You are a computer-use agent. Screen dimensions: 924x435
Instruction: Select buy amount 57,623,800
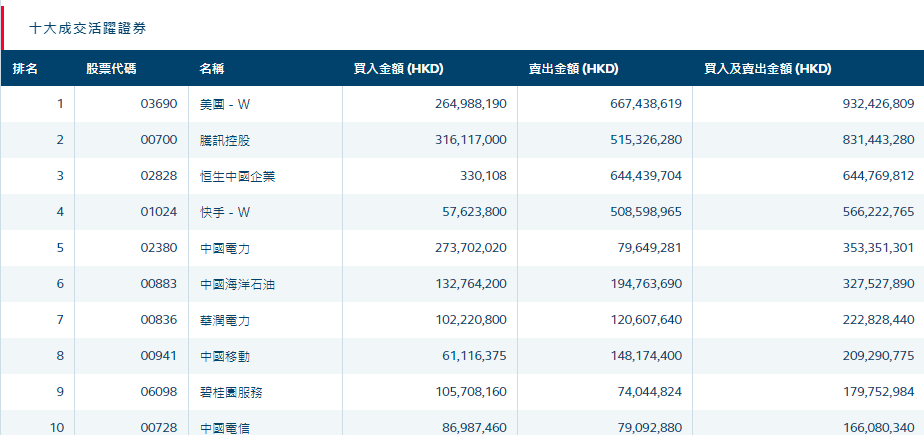(x=474, y=212)
